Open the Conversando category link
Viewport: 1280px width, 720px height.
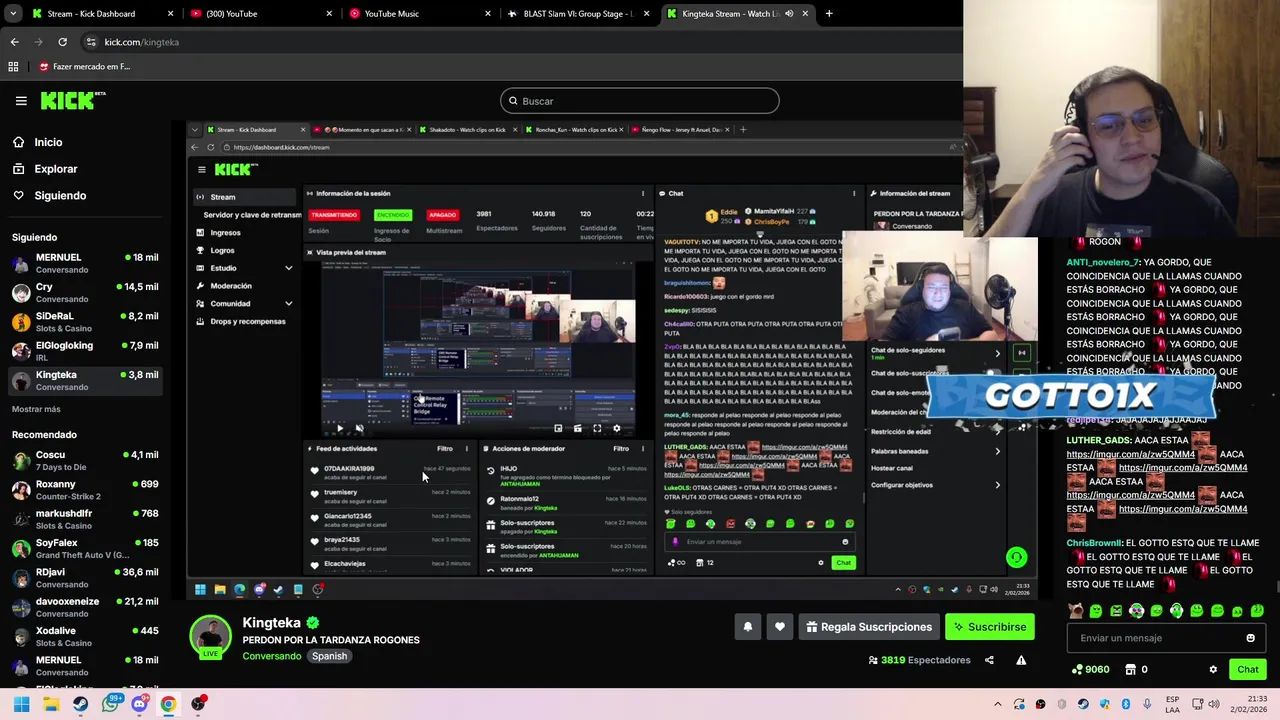click(271, 656)
